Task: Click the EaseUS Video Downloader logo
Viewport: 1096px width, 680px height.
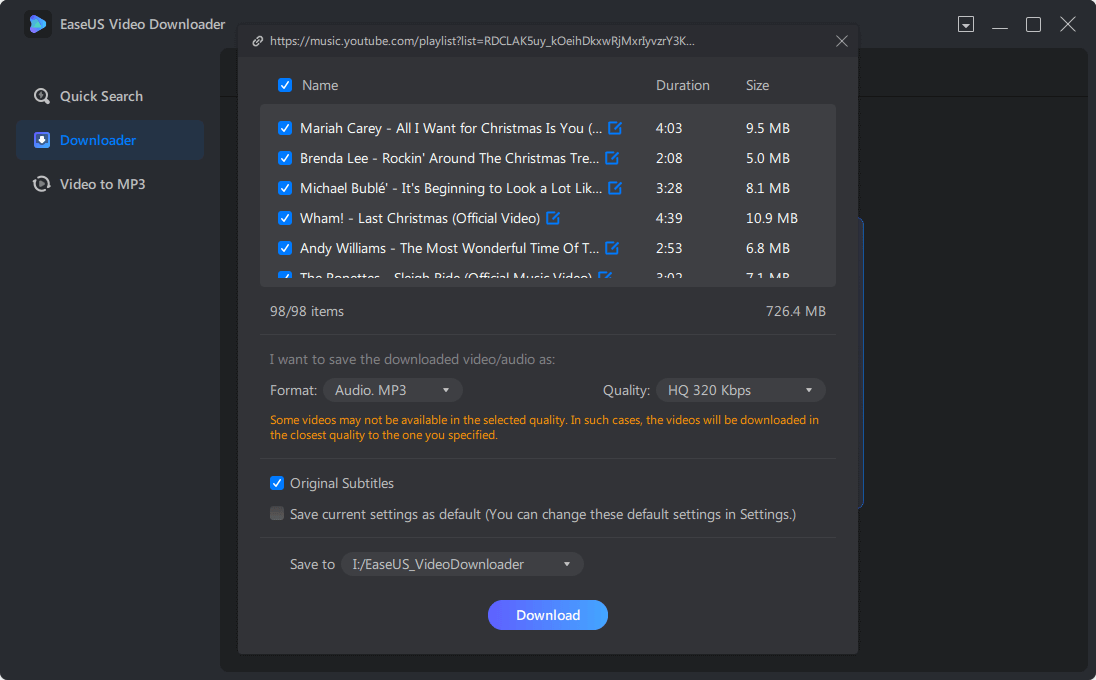Action: (x=38, y=24)
